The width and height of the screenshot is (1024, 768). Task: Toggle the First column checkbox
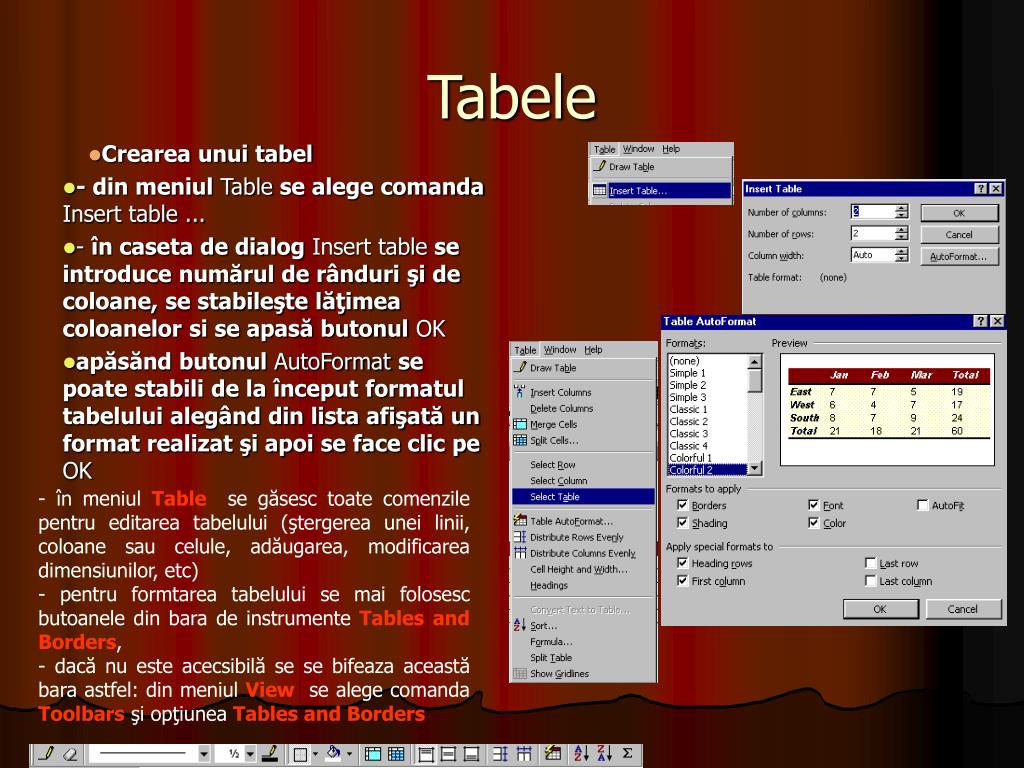[682, 581]
